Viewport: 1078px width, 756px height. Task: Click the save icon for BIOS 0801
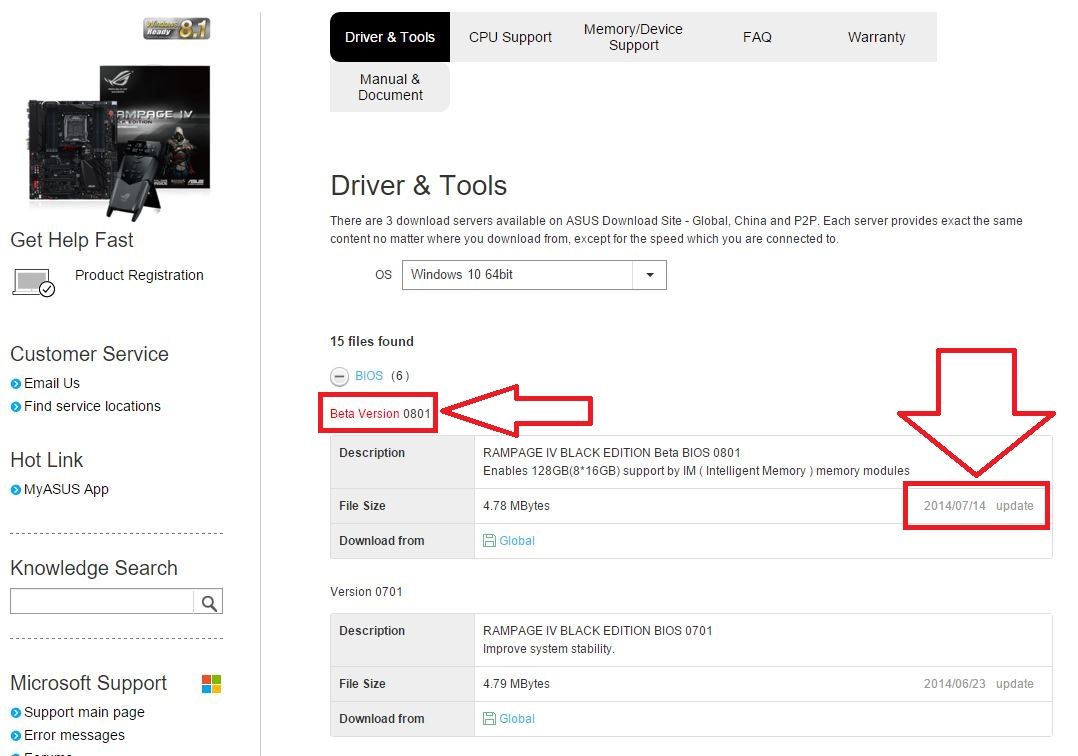(x=489, y=541)
